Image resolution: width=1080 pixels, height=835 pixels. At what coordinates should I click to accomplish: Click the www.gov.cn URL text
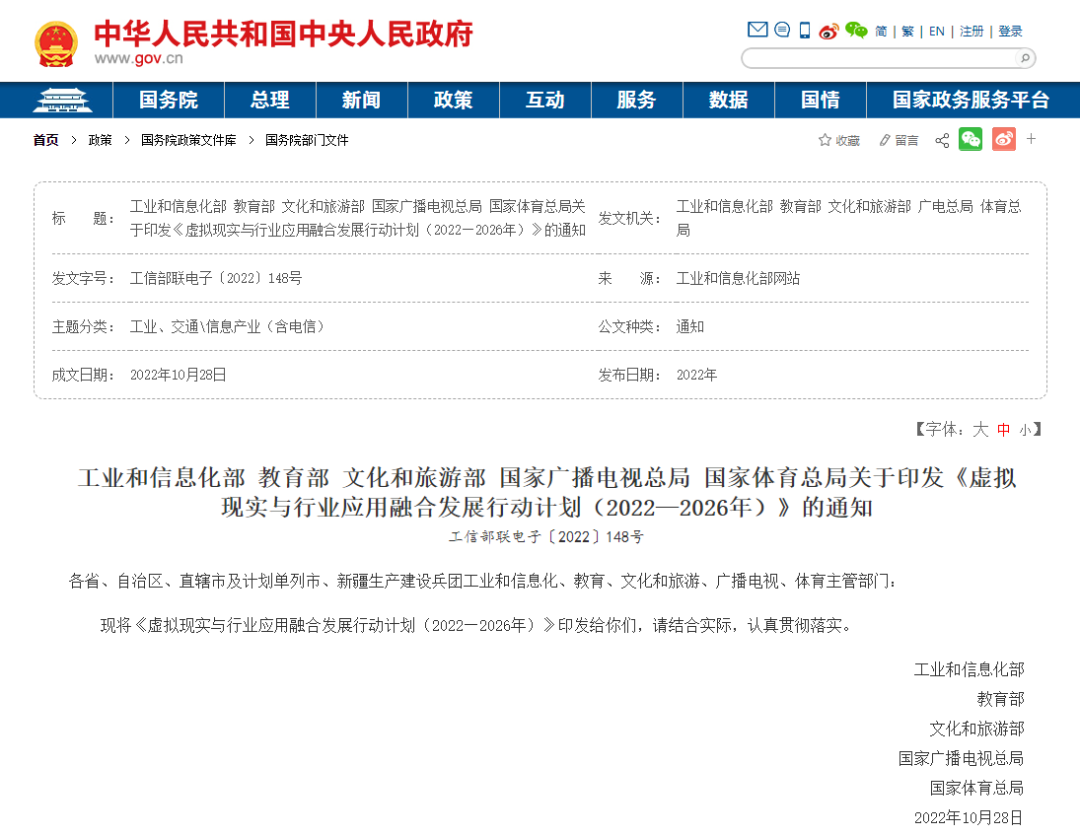(x=138, y=59)
